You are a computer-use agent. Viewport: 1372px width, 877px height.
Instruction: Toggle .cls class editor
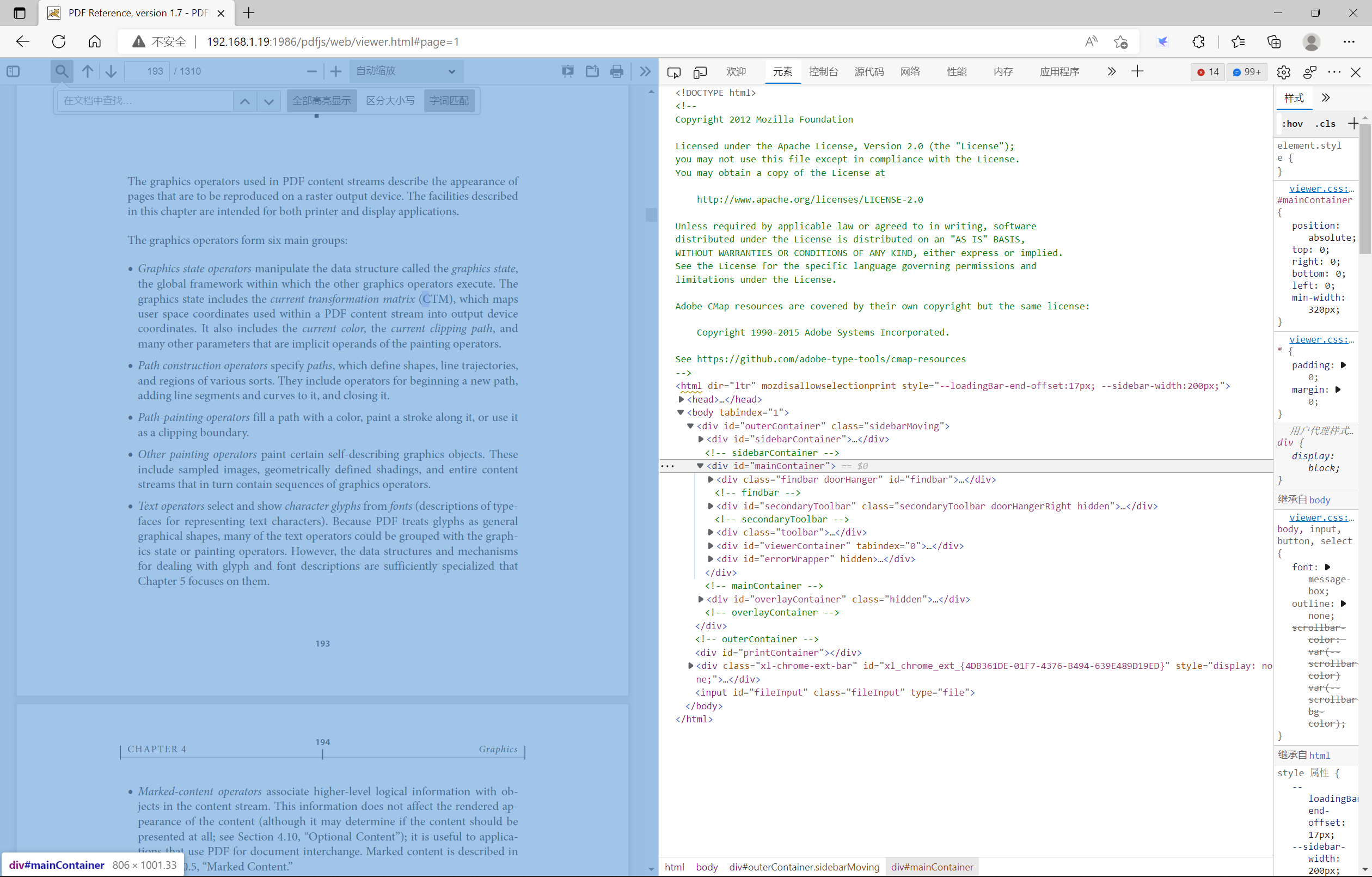1325,124
